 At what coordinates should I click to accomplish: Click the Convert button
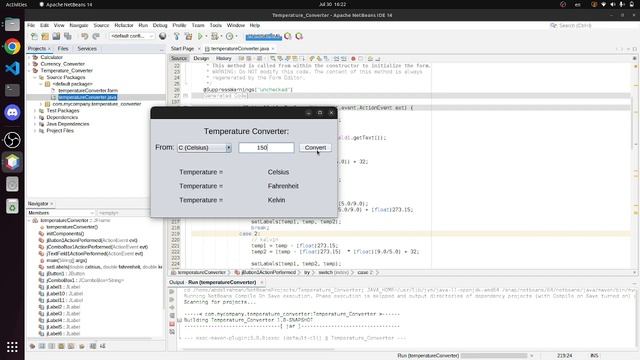(316, 148)
